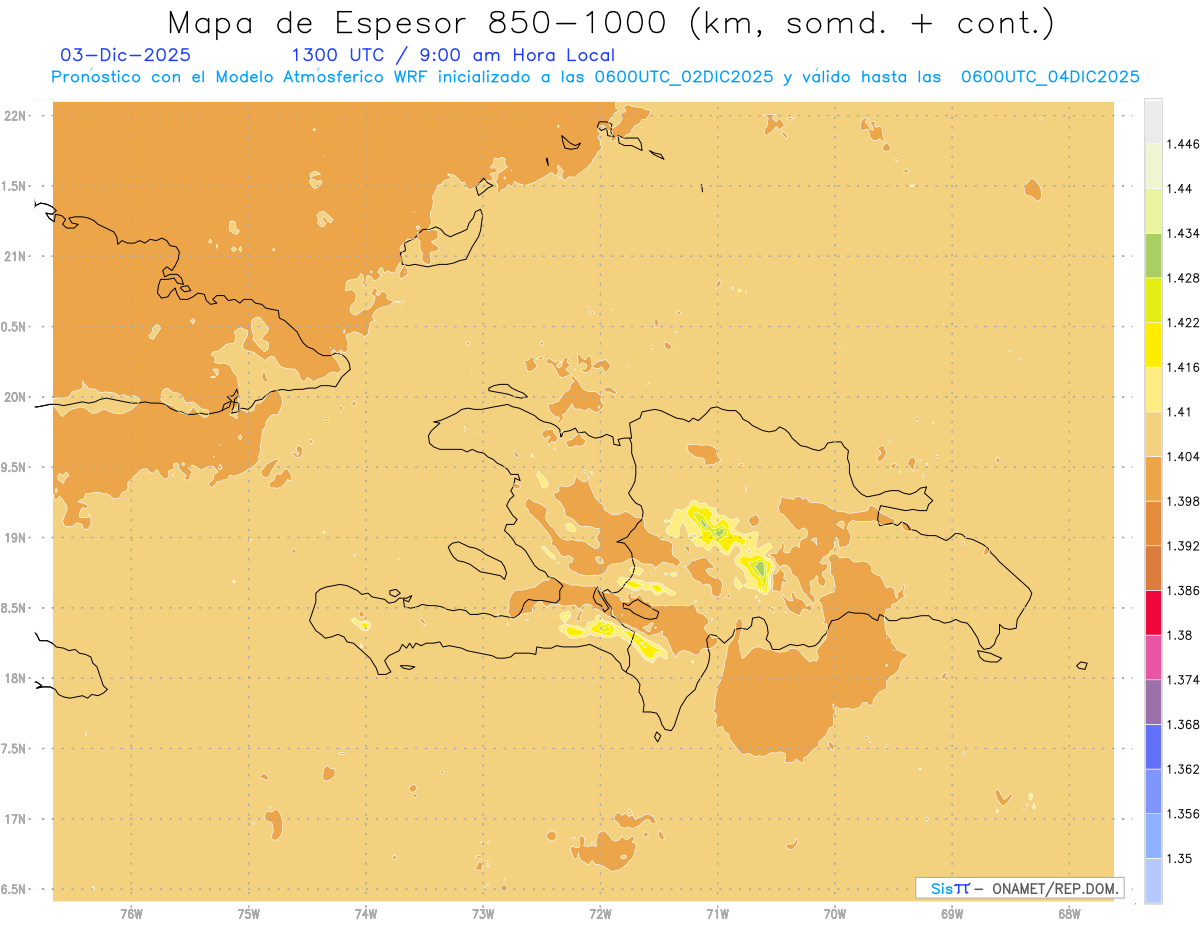Viewport: 1200px width, 927px height.
Task: Click the palest blue swatch below 1.35
Action: [x=1153, y=881]
